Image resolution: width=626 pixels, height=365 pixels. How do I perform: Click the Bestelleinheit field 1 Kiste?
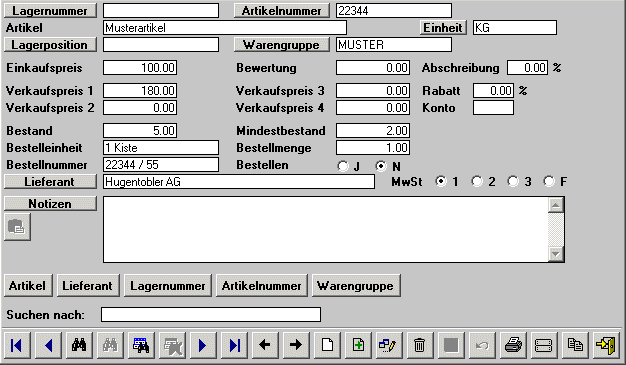pyautogui.click(x=161, y=147)
